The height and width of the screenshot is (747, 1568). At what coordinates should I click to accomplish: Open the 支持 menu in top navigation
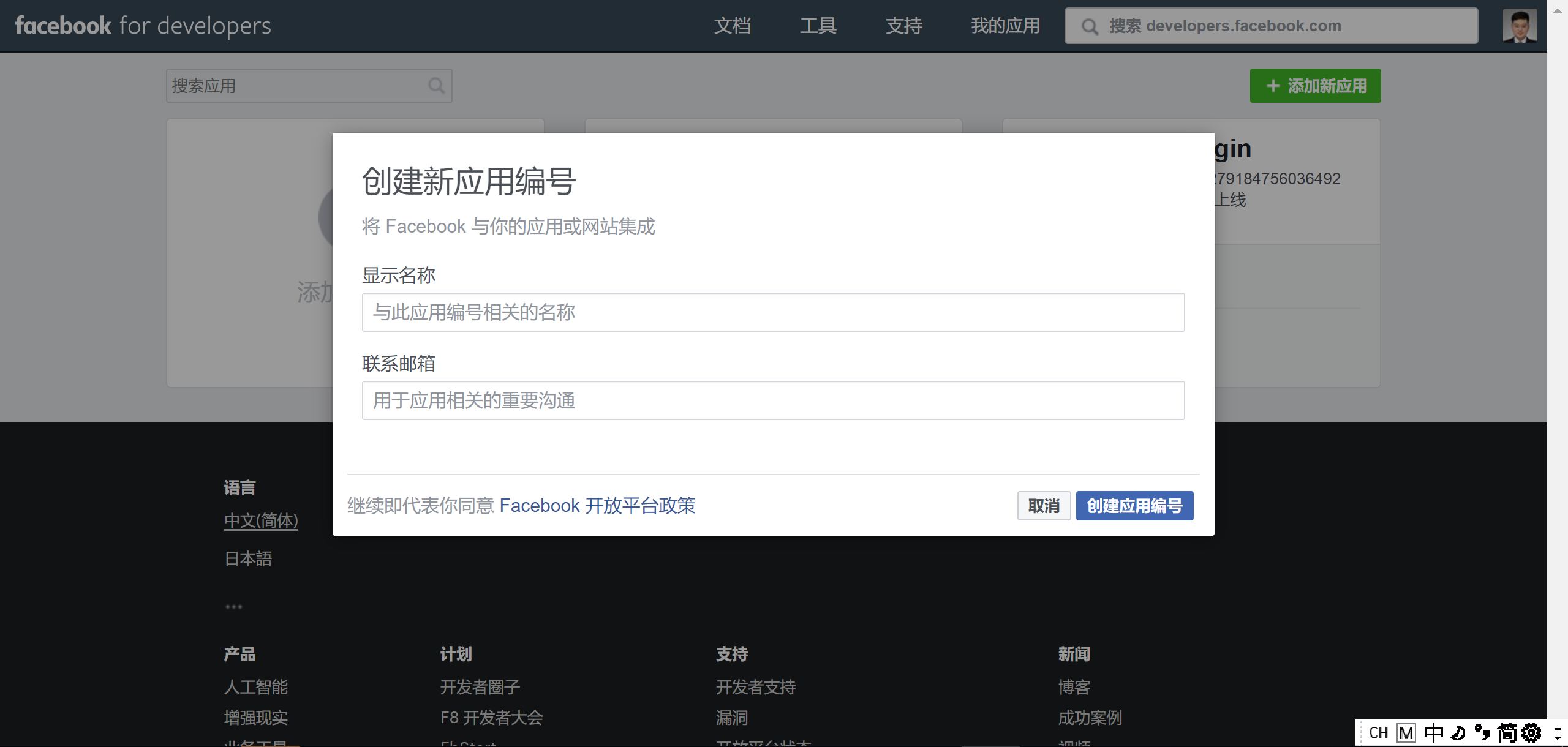pos(904,26)
